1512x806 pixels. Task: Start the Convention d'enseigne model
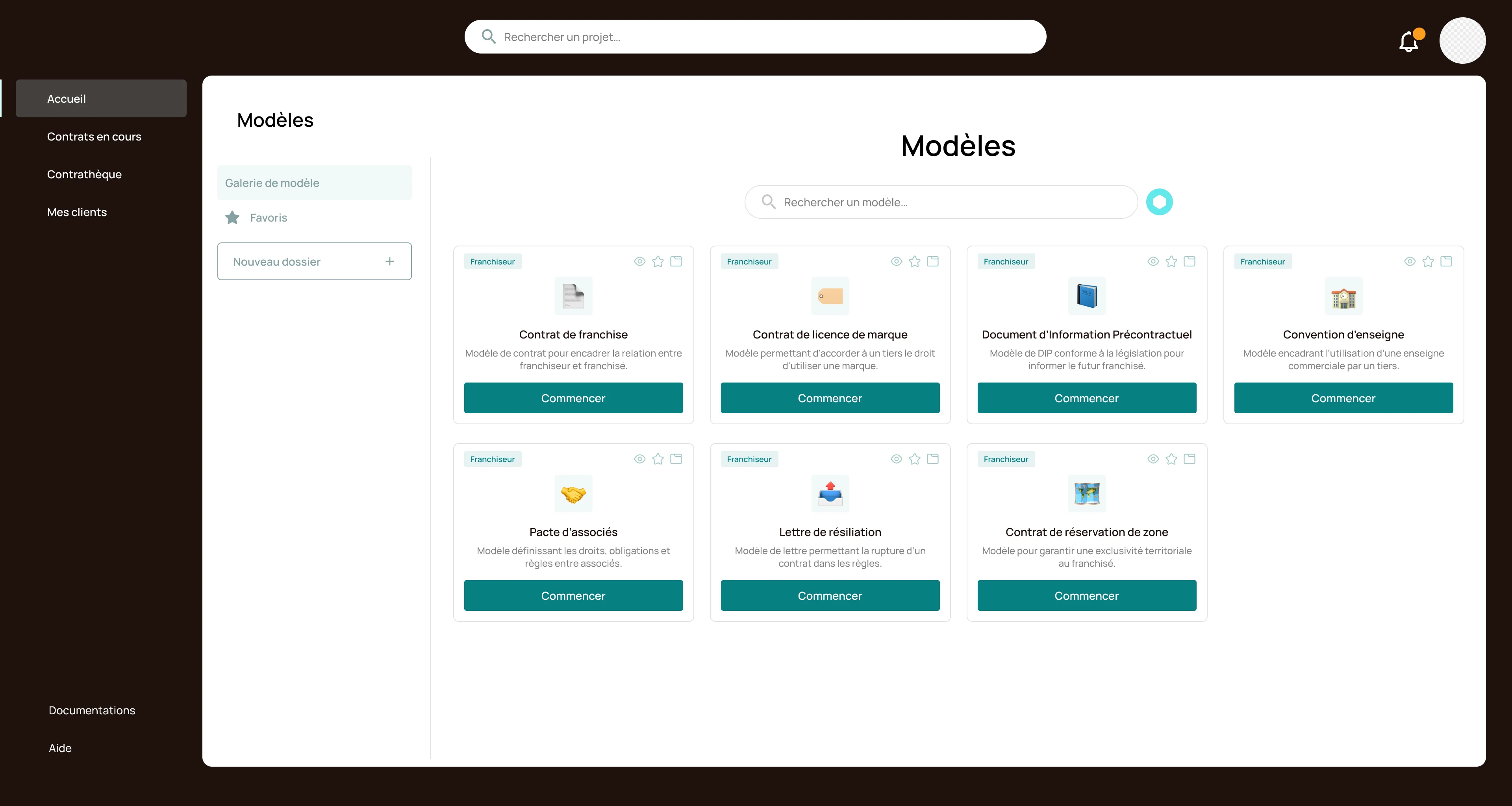click(1343, 398)
